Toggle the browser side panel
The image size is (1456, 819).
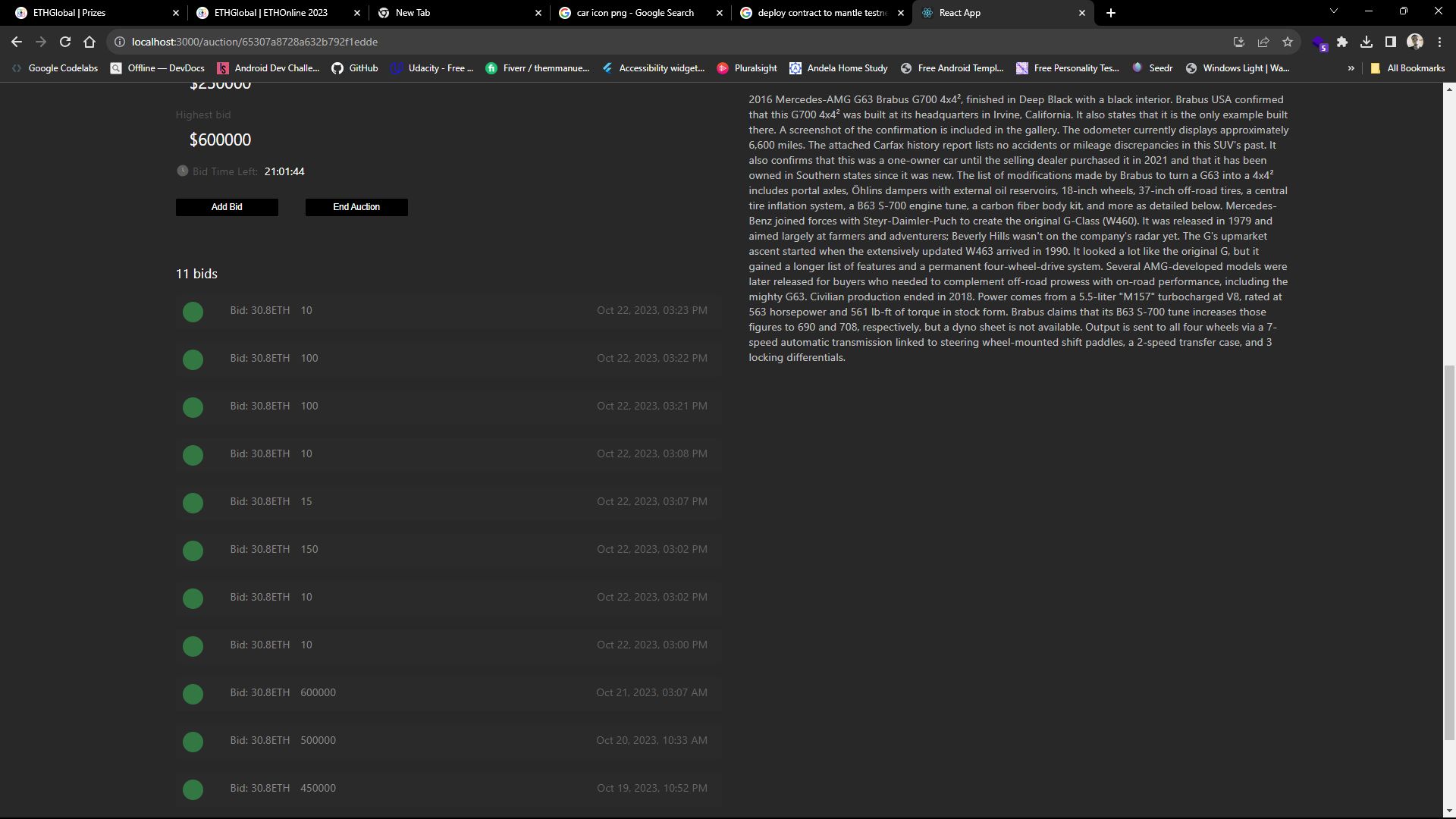click(1391, 42)
